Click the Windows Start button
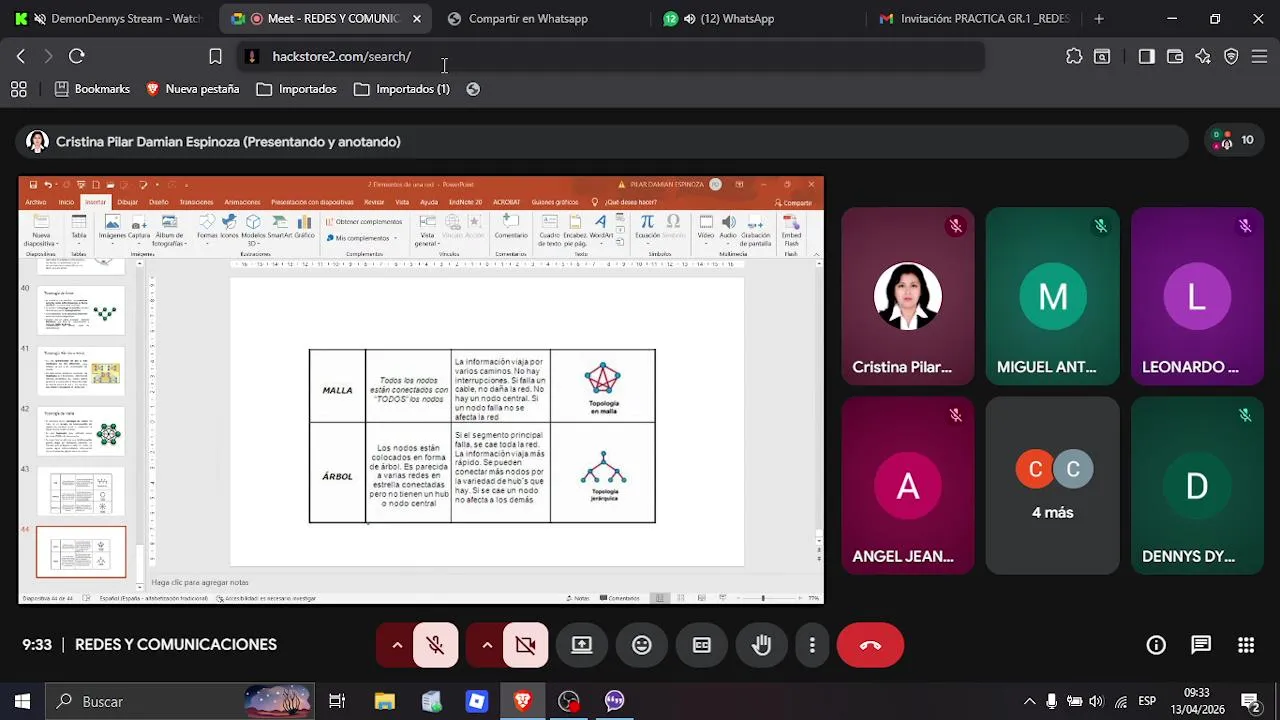Viewport: 1280px width, 720px height. [22, 701]
